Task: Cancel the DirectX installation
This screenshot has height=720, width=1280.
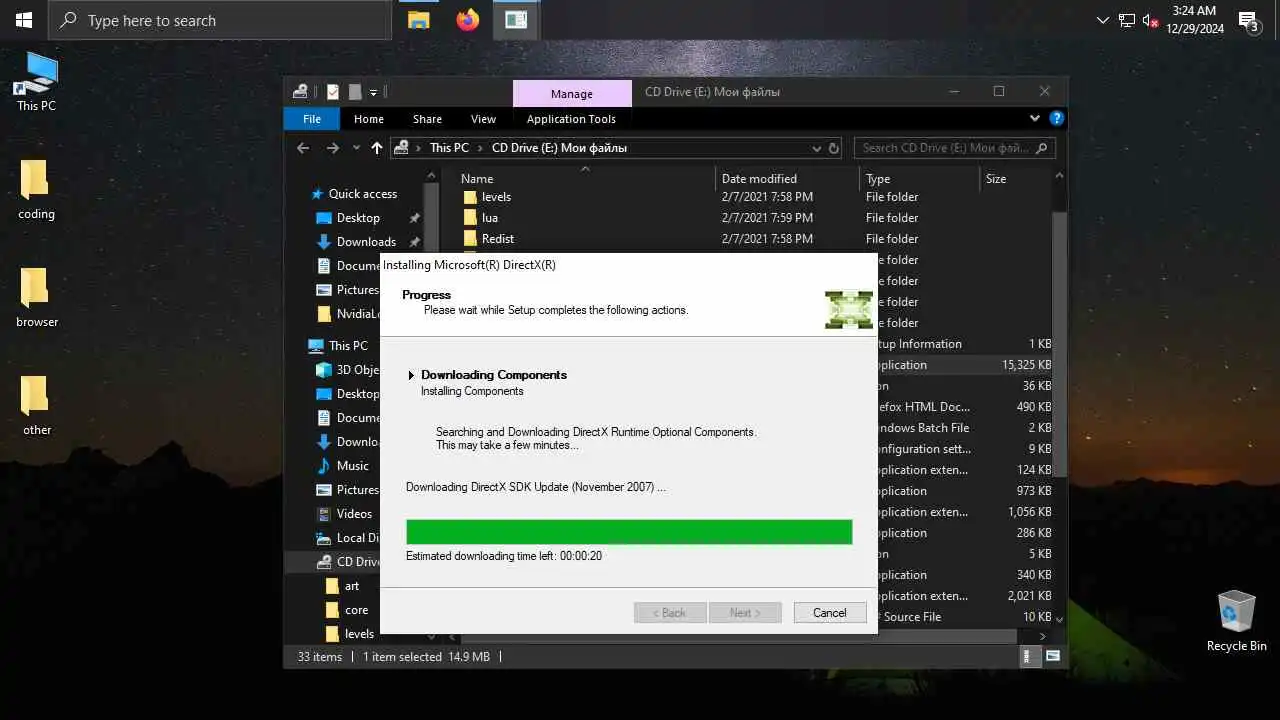Action: (x=830, y=613)
